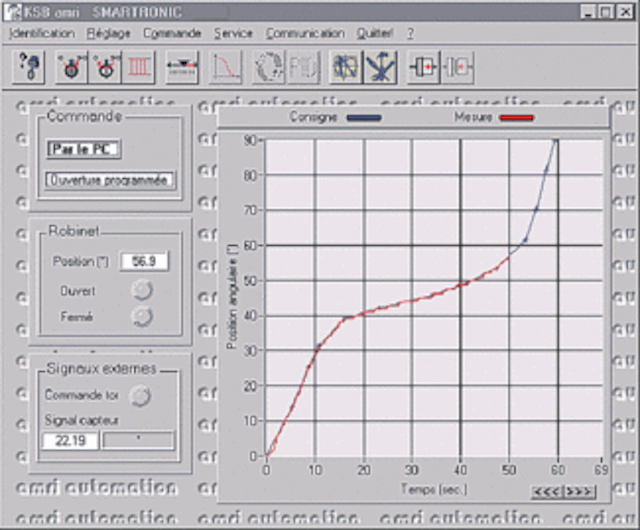Click the Robinet group title
This screenshot has width=640, height=530.
point(74,231)
